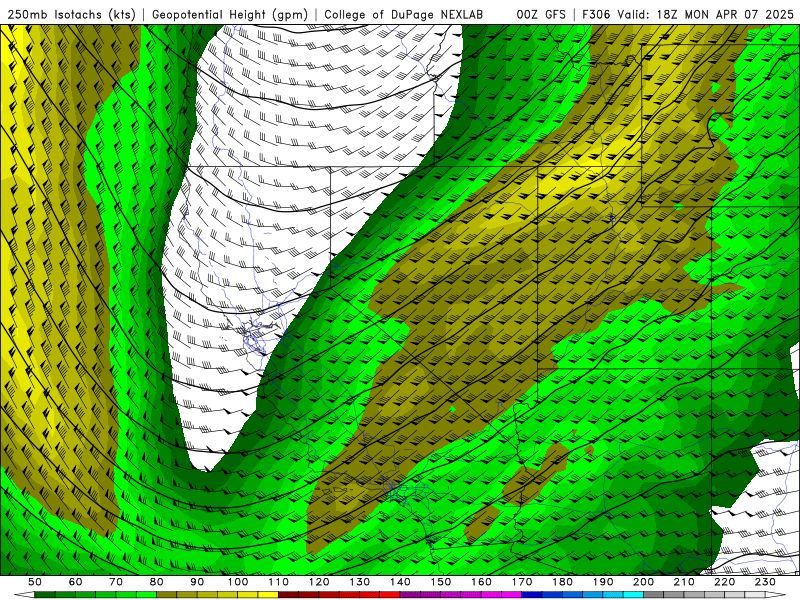
Task: Click the '60' legend value
Action: coord(76,582)
